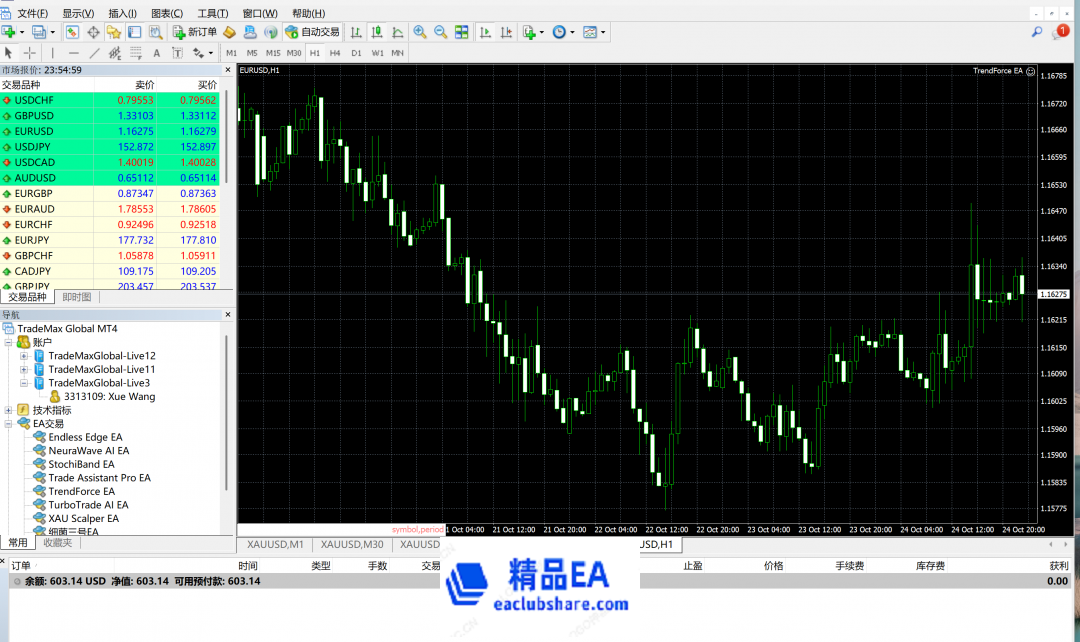Select TrendForce EA in navigator
The height and width of the screenshot is (642, 1080).
[x=81, y=491]
